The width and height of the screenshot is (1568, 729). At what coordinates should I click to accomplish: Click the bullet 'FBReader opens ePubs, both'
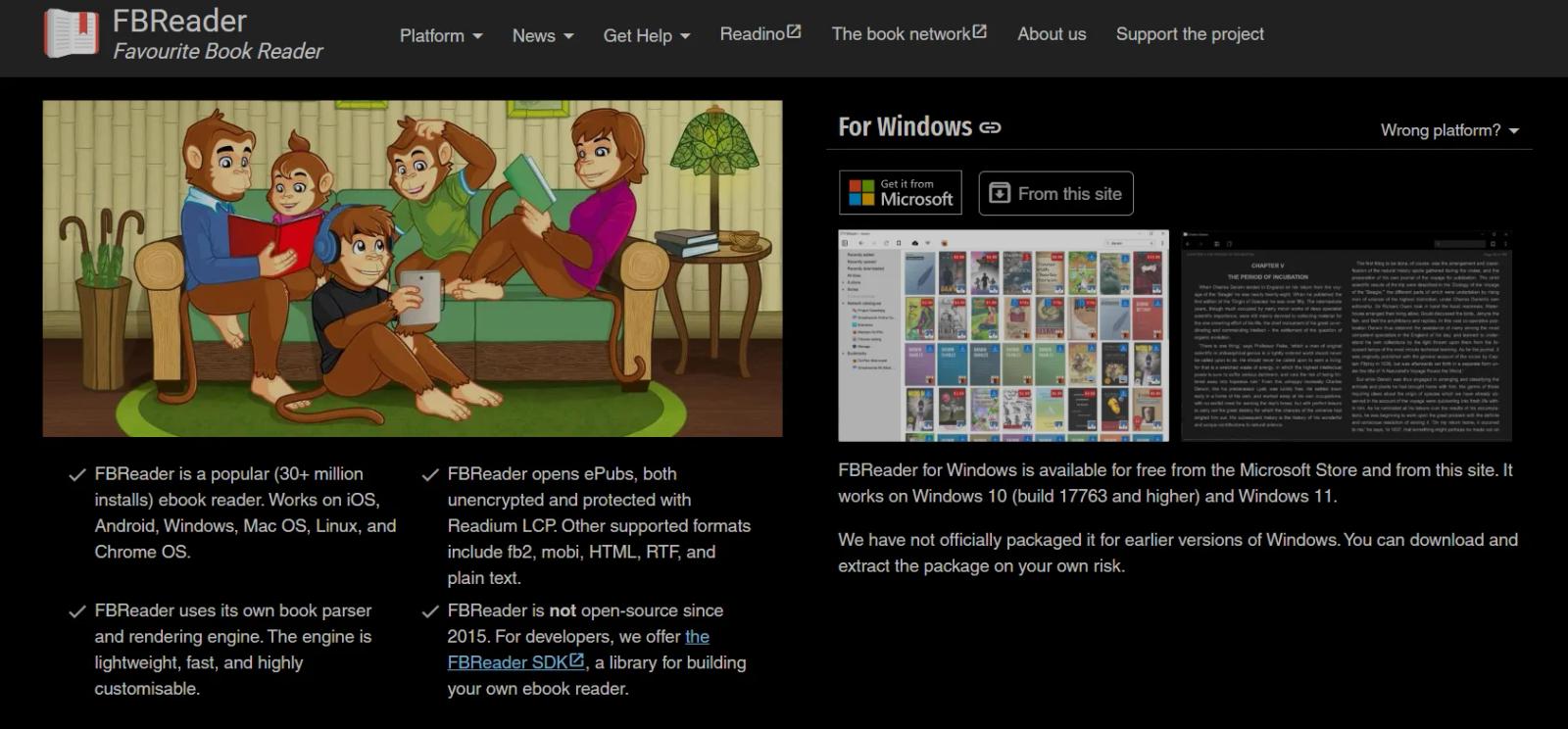599,525
